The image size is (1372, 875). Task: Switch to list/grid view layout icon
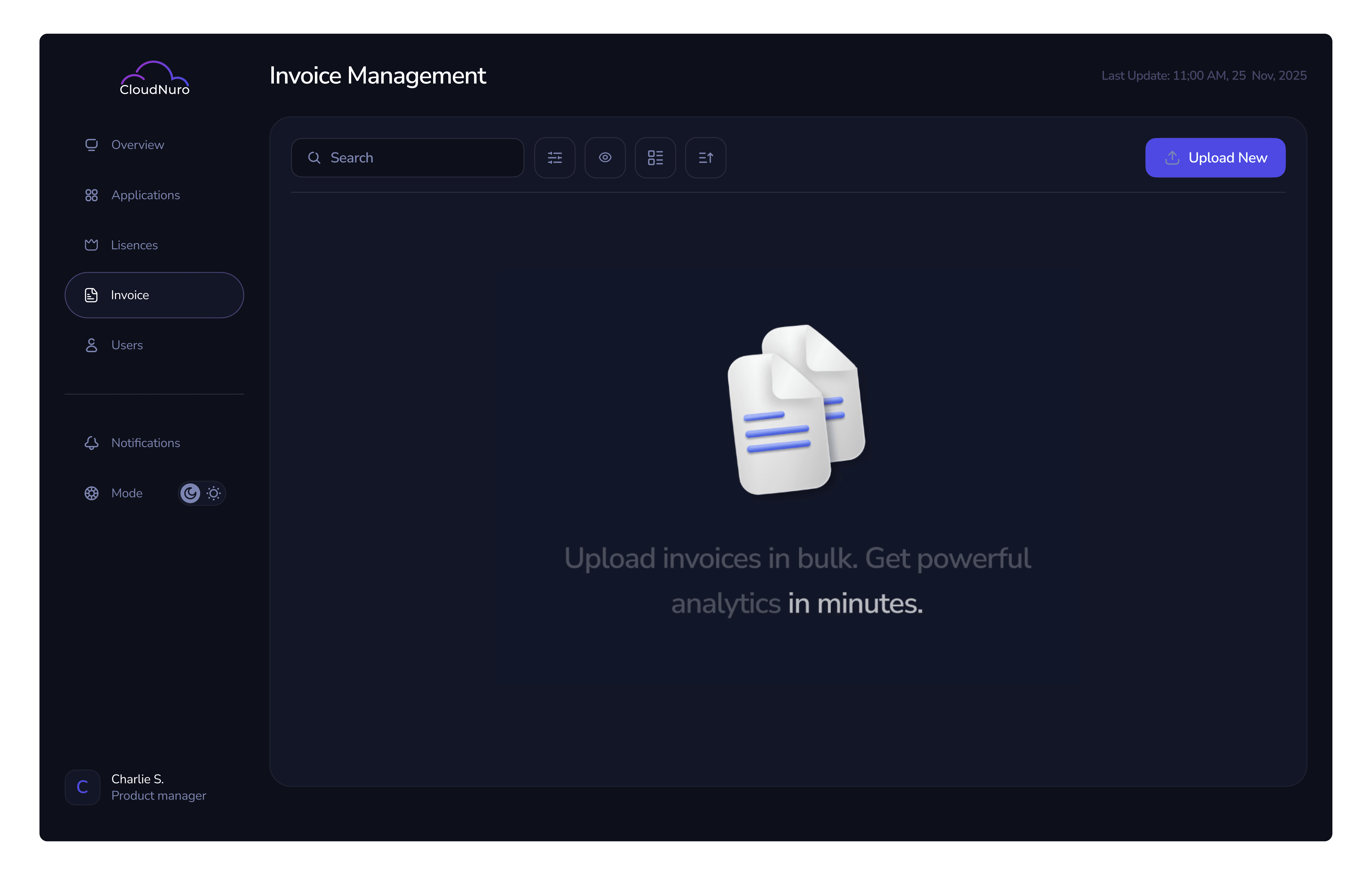(655, 158)
